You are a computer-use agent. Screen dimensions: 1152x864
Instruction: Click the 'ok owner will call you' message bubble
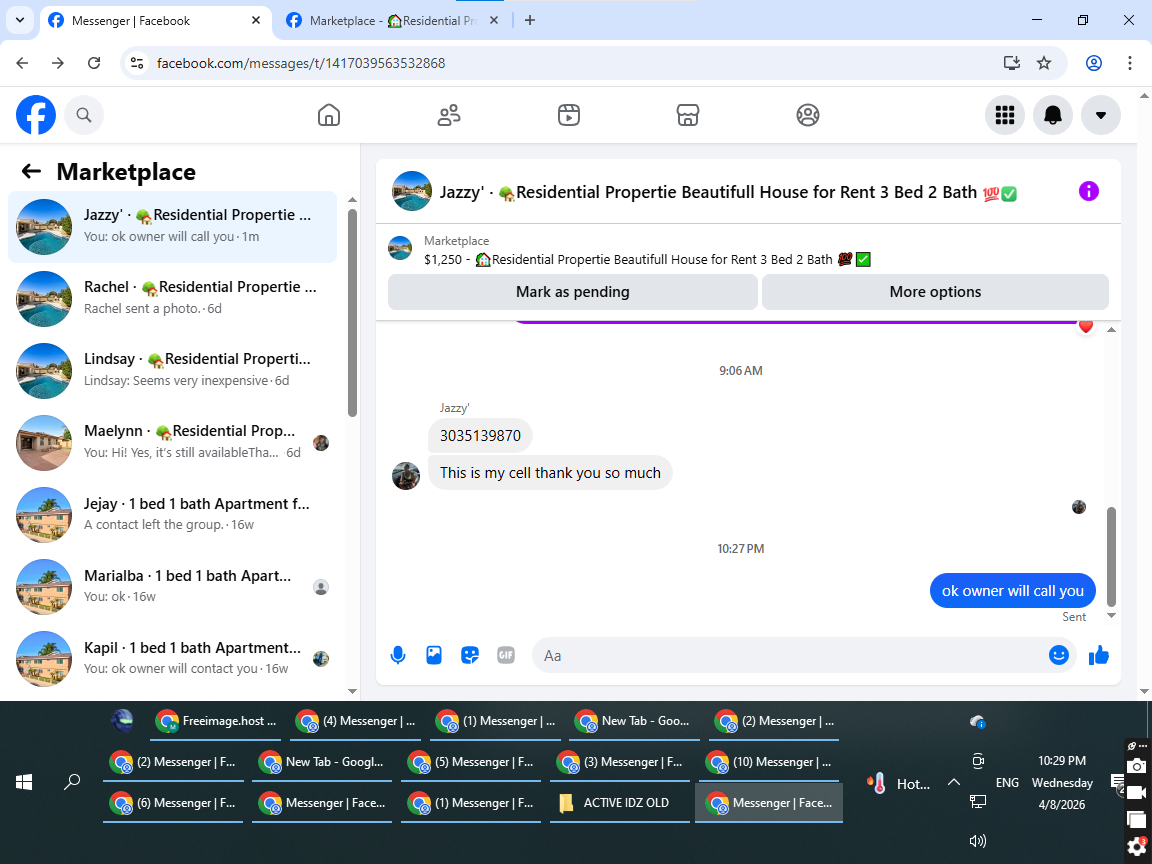1012,591
